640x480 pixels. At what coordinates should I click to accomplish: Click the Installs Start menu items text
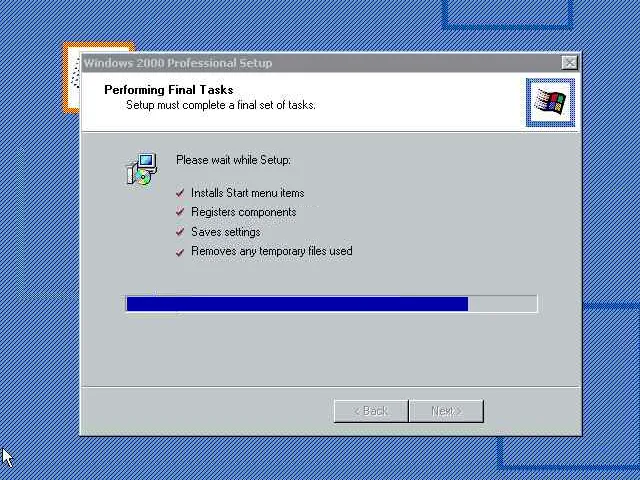[x=248, y=193]
